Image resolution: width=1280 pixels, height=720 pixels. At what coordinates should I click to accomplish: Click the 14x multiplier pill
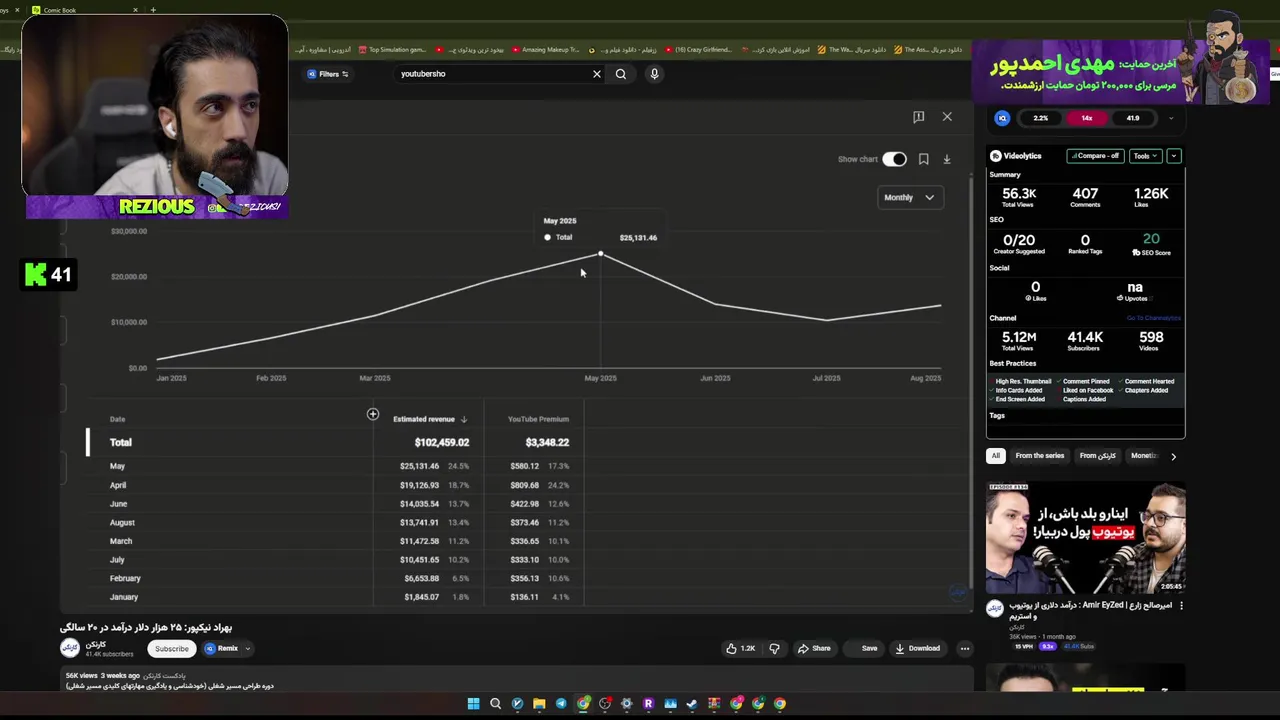[x=1087, y=118]
